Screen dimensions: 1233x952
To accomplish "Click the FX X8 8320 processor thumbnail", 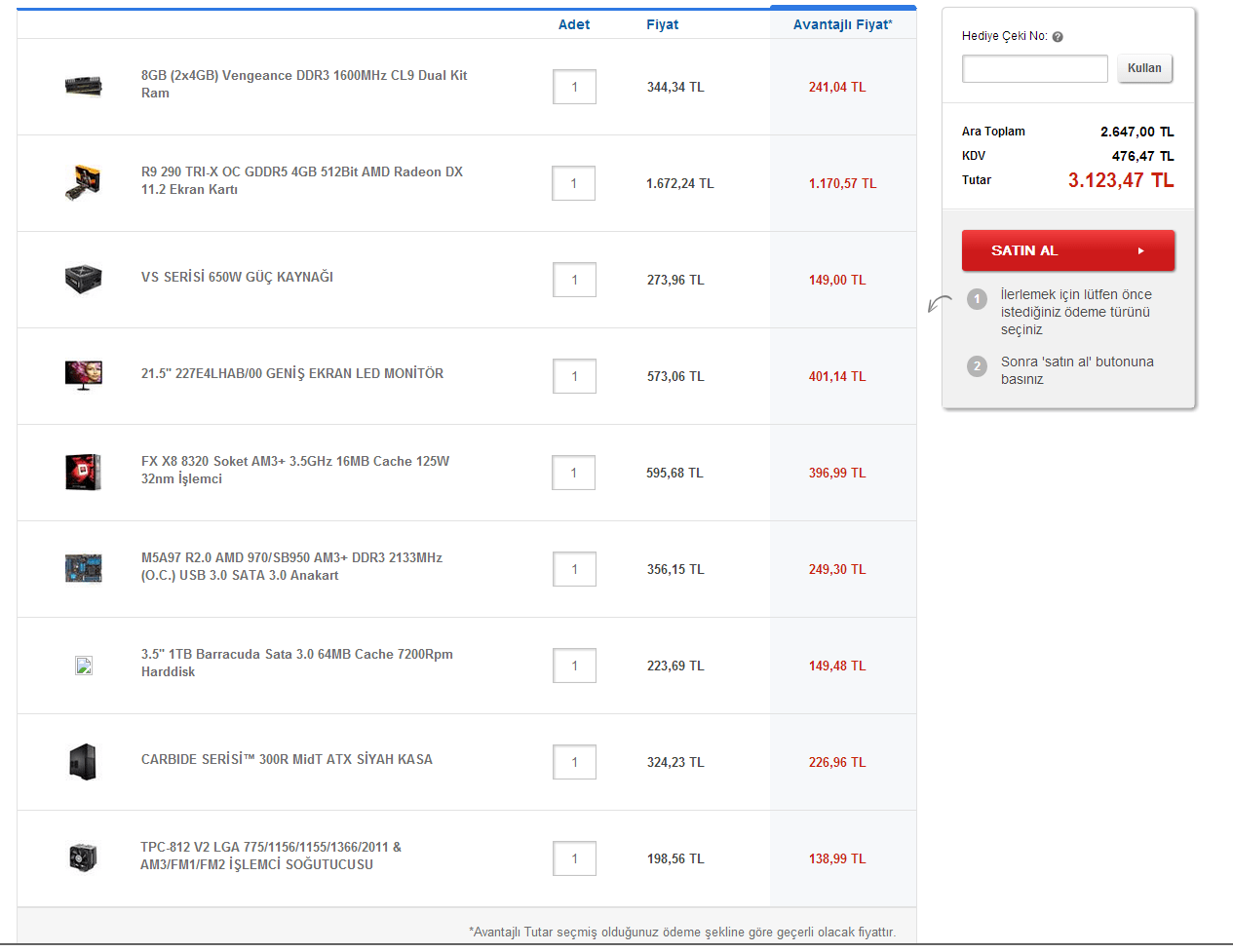I will pos(84,472).
